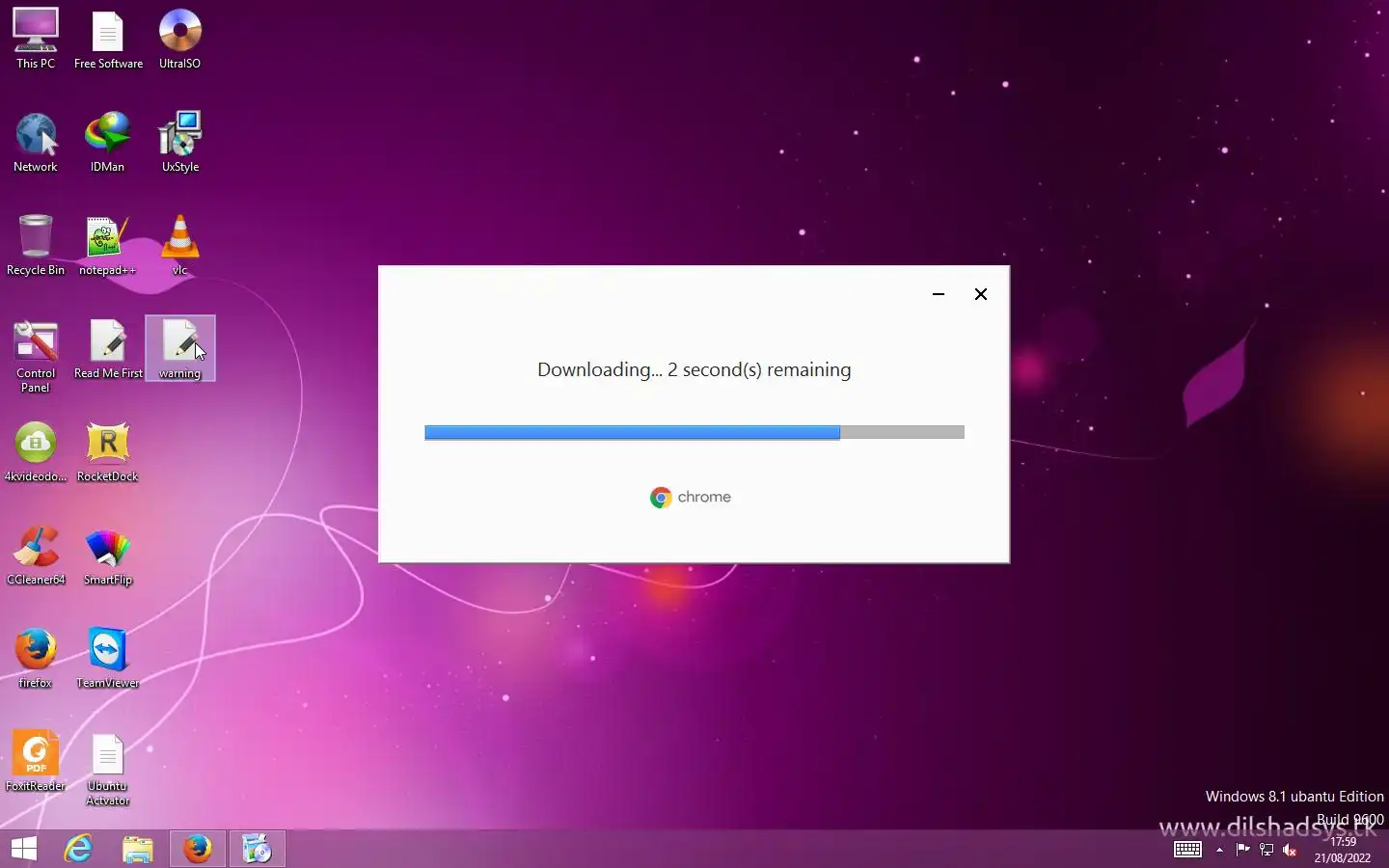The height and width of the screenshot is (868, 1389).
Task: Select the FoxitReader PDF icon
Action: 36,761
